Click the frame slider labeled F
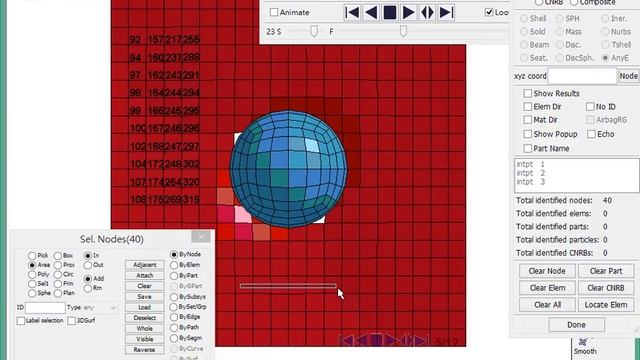 pos(403,31)
